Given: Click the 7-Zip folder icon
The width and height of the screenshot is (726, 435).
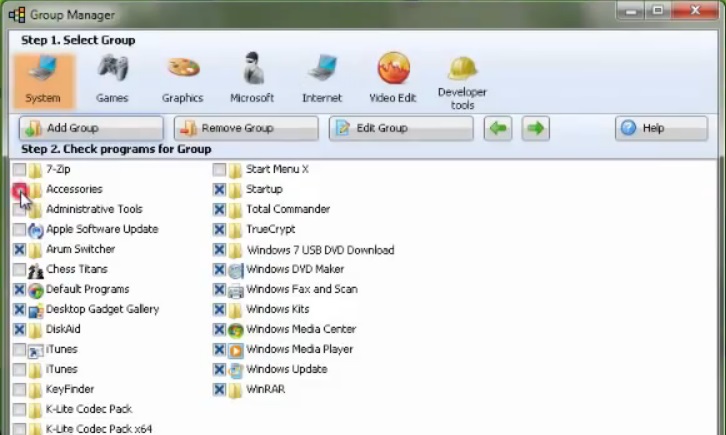Looking at the screenshot, I should 35,170.
